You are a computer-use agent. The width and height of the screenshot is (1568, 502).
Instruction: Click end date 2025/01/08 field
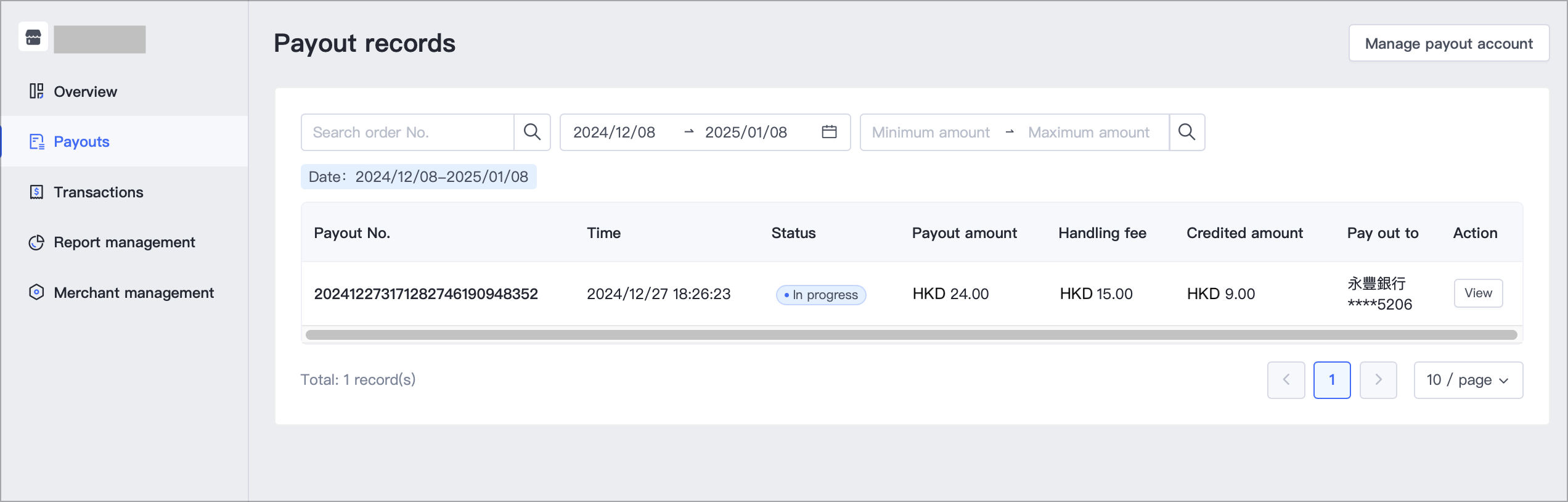pos(746,132)
